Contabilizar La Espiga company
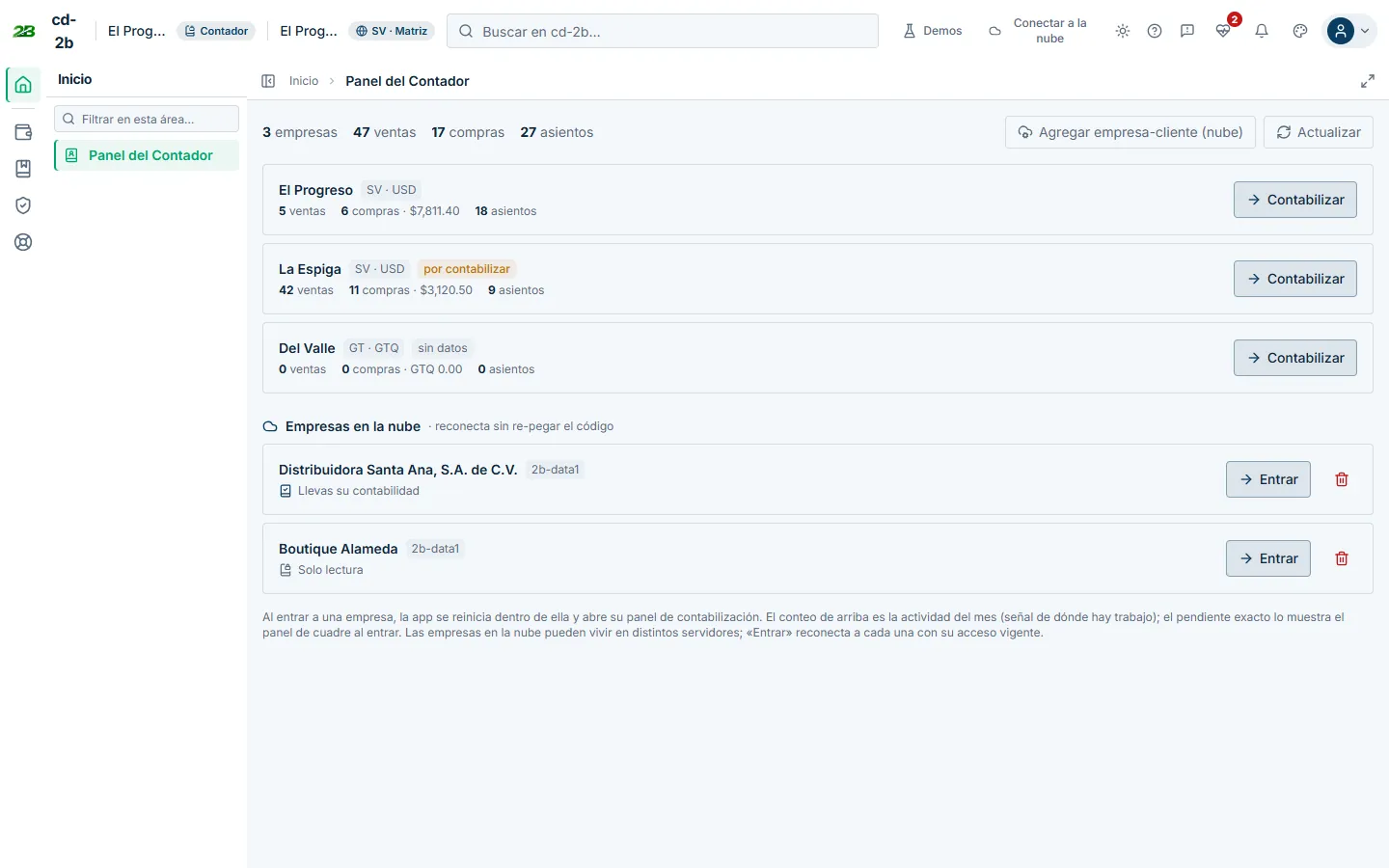Viewport: 1389px width, 868px height. click(1294, 279)
